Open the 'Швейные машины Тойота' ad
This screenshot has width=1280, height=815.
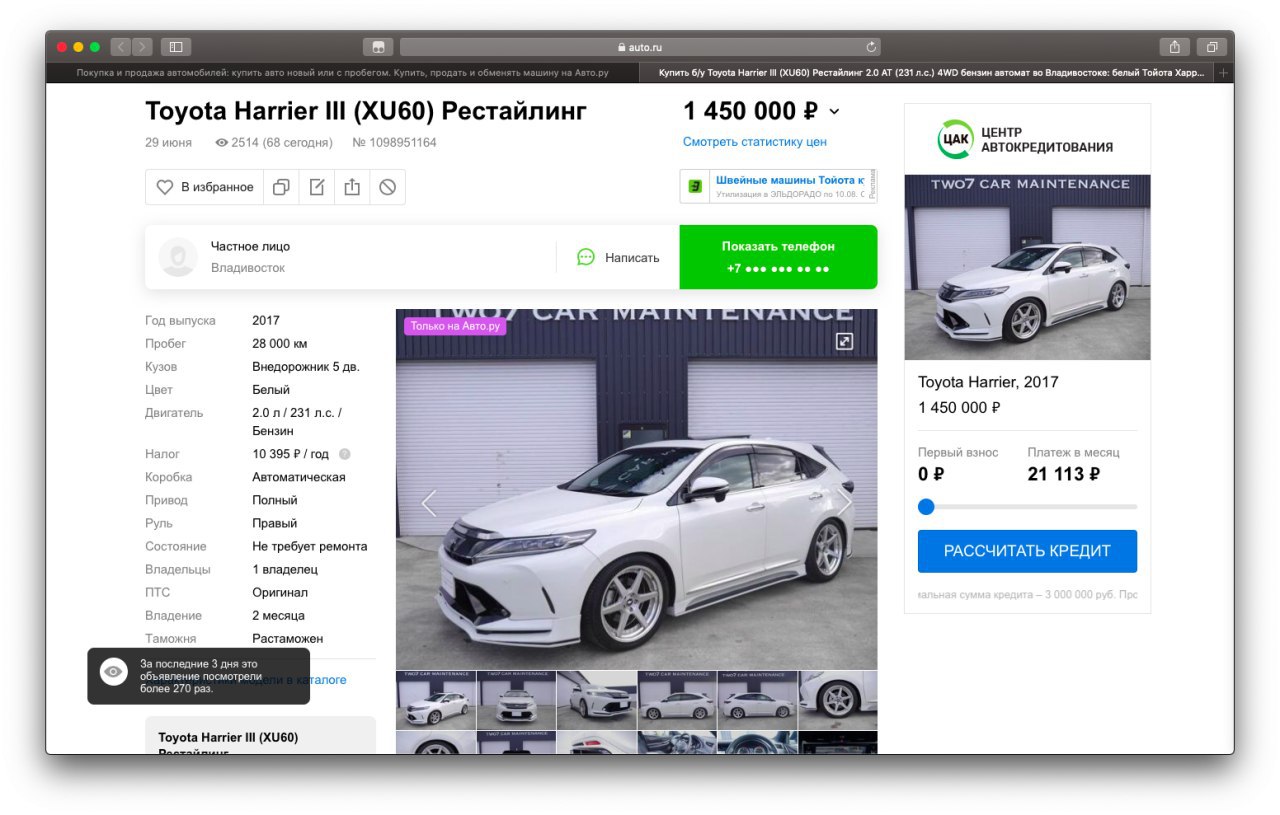[778, 186]
